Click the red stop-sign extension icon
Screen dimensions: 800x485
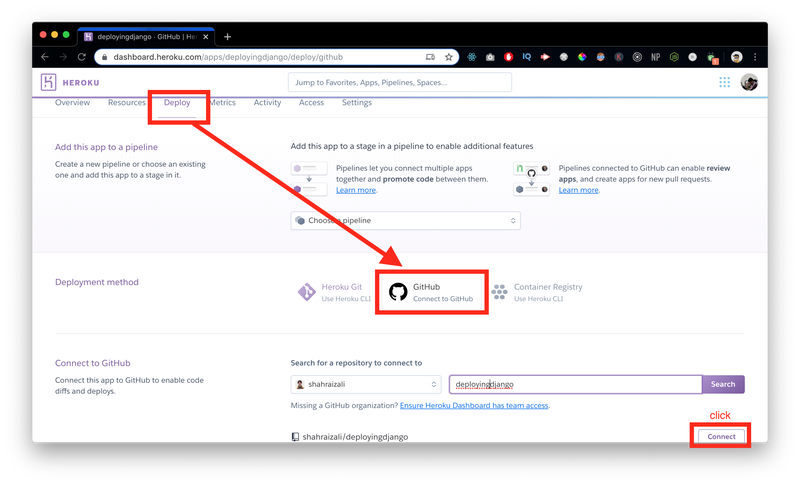coord(508,57)
